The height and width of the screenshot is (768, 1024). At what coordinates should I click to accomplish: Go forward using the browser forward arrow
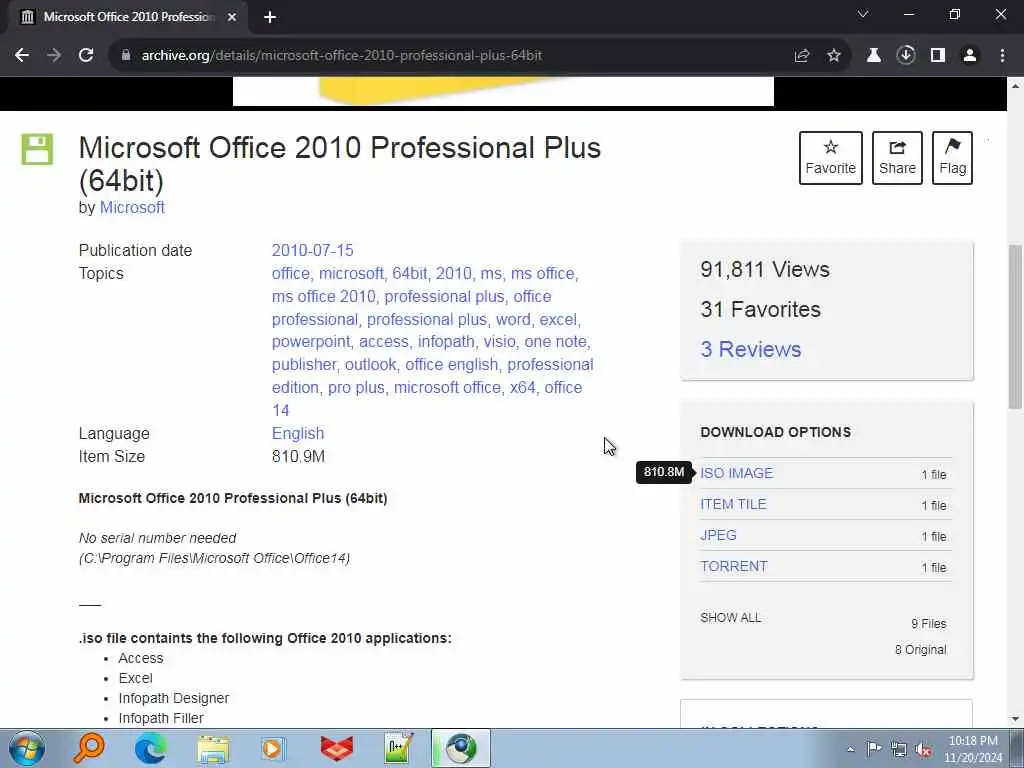click(54, 56)
